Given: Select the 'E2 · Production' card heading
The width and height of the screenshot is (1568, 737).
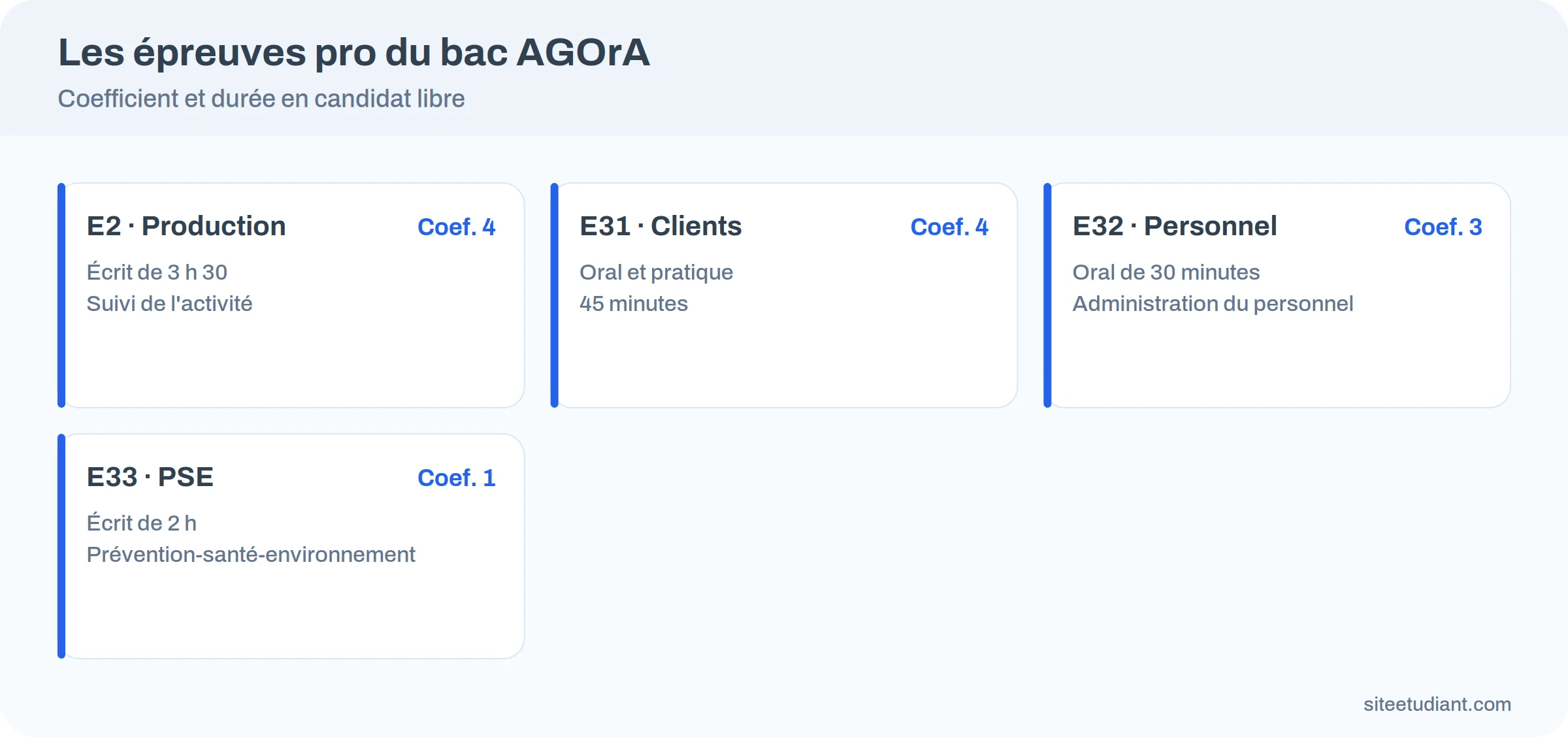Looking at the screenshot, I should pos(186,226).
